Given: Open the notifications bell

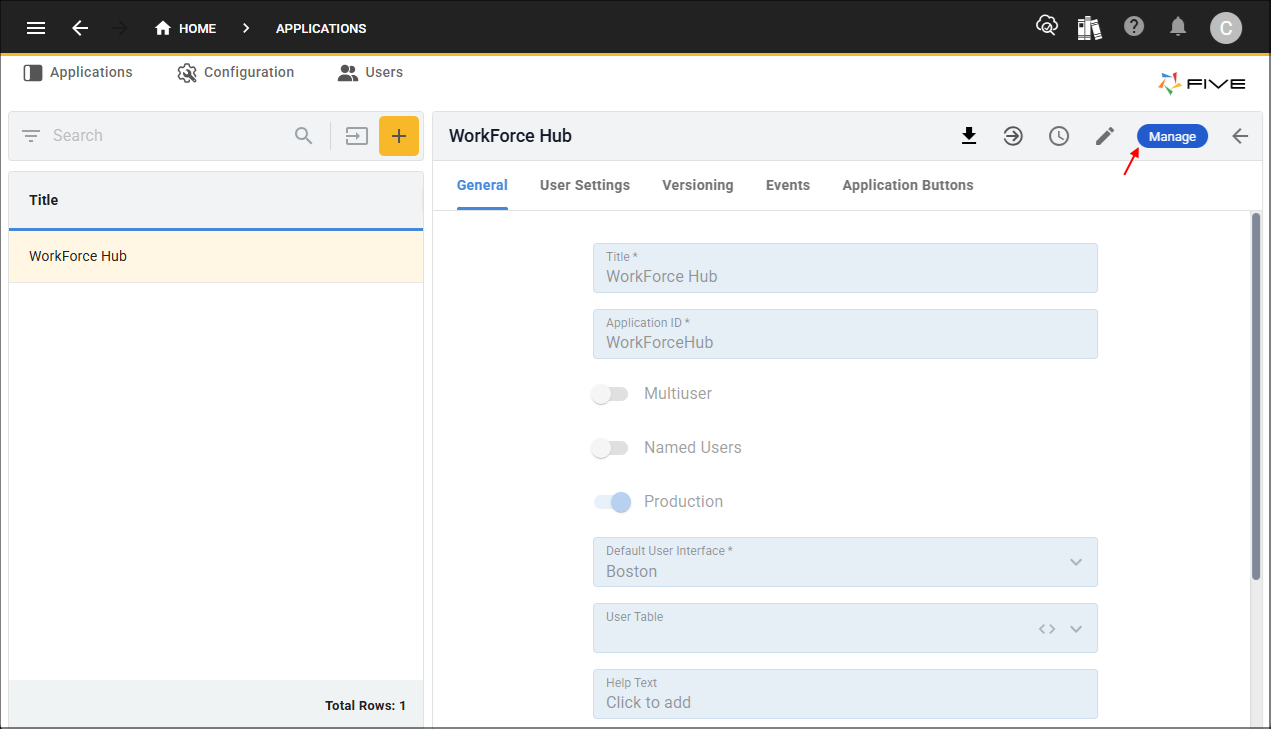Looking at the screenshot, I should [1178, 27].
